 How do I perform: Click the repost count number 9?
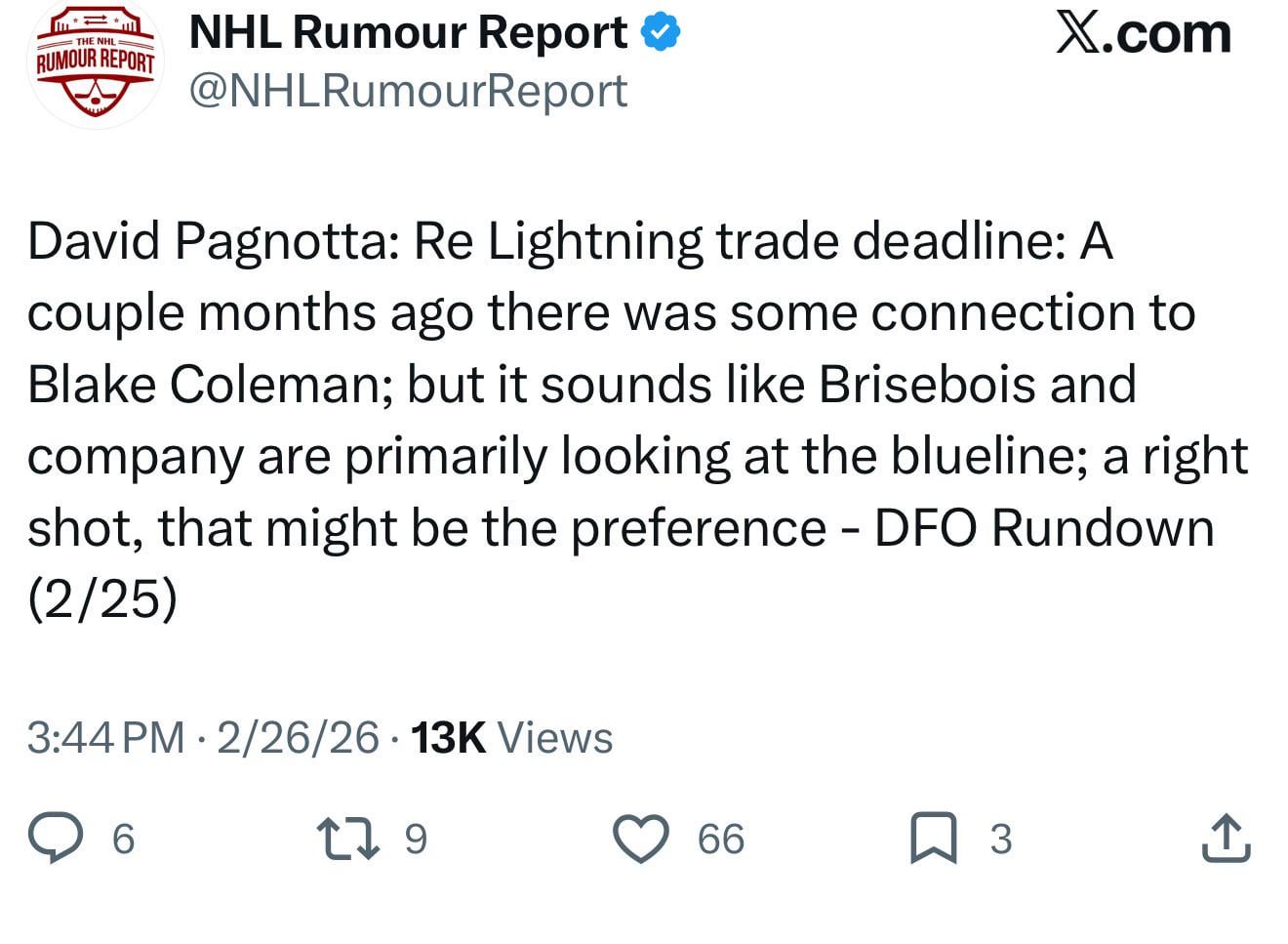pos(416,840)
